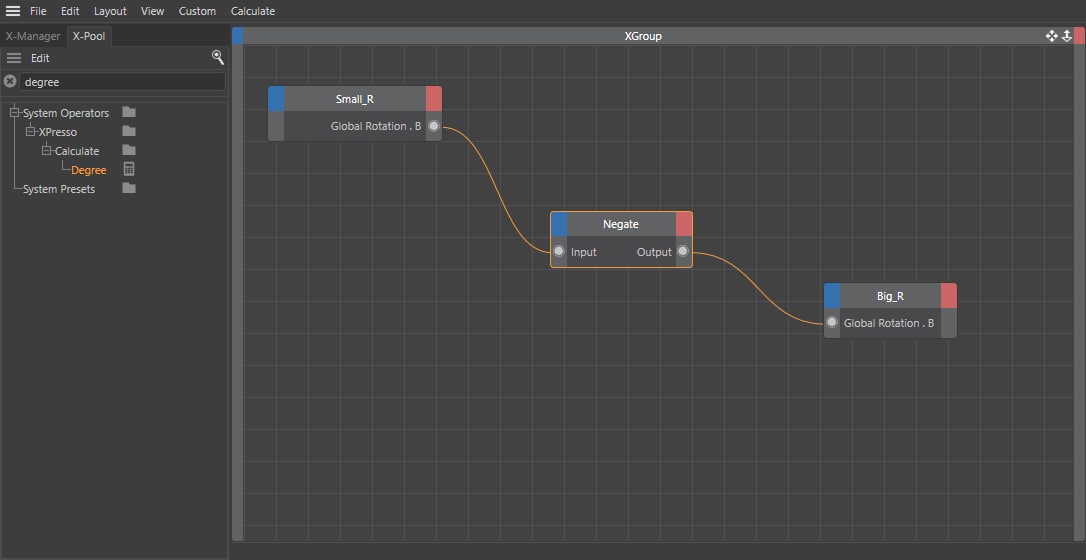Click folder icon beside XPresso
The height and width of the screenshot is (560, 1086).
click(129, 131)
